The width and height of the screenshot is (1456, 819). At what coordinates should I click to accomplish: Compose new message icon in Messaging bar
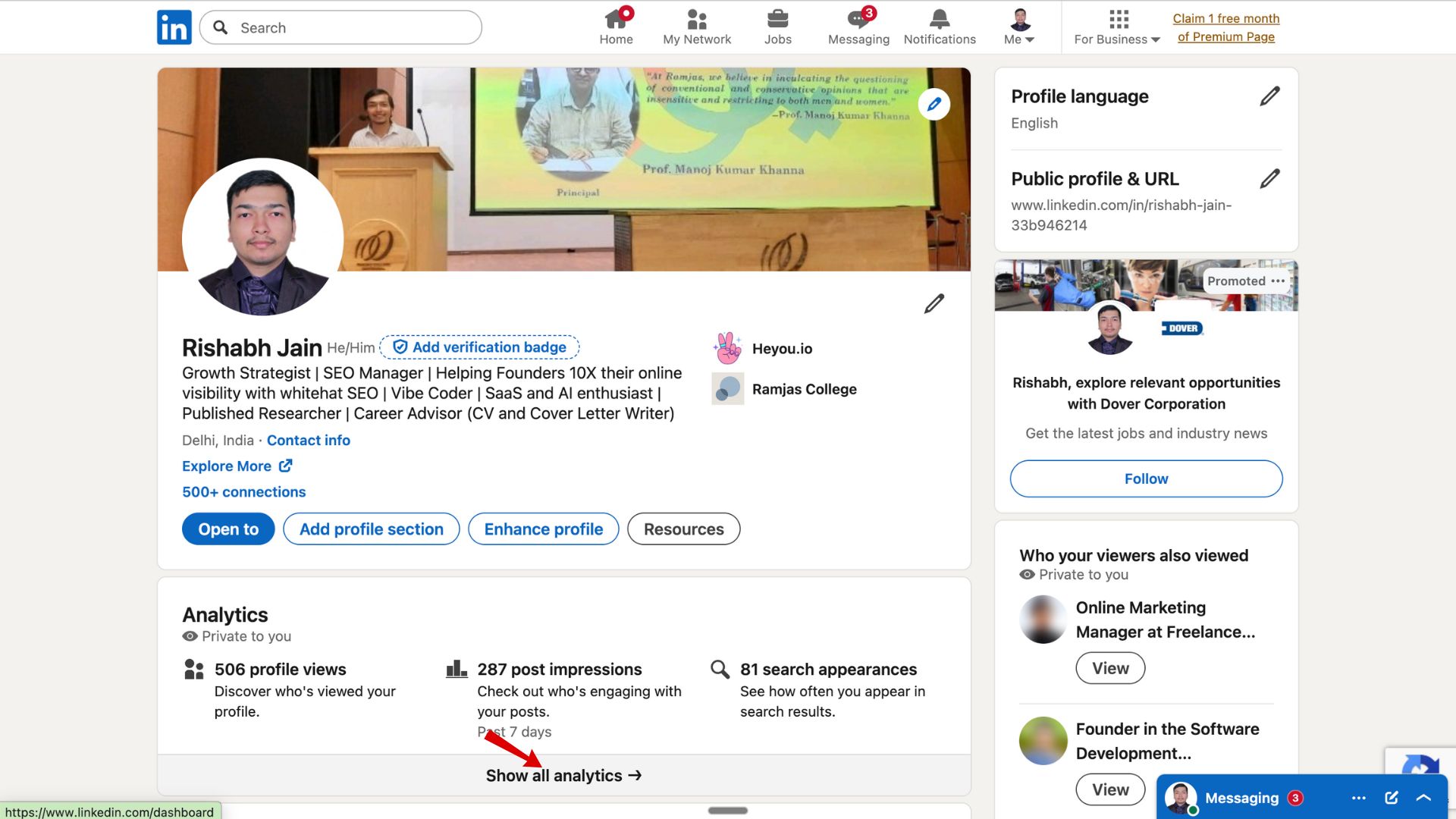click(1391, 798)
